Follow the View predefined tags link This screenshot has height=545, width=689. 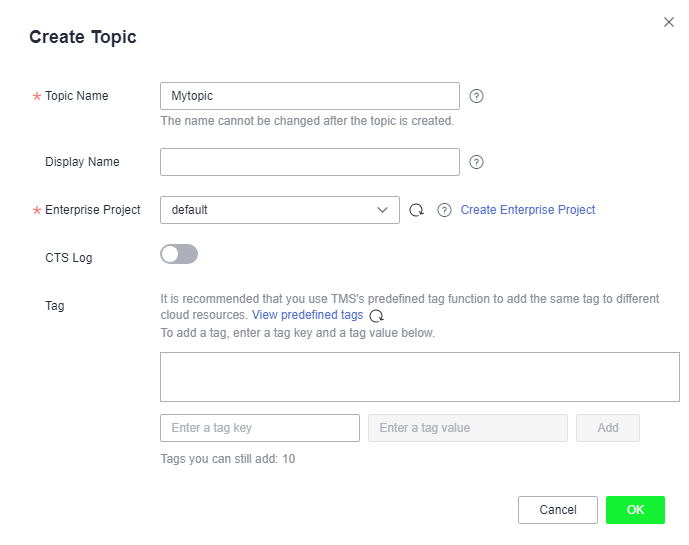coord(308,315)
